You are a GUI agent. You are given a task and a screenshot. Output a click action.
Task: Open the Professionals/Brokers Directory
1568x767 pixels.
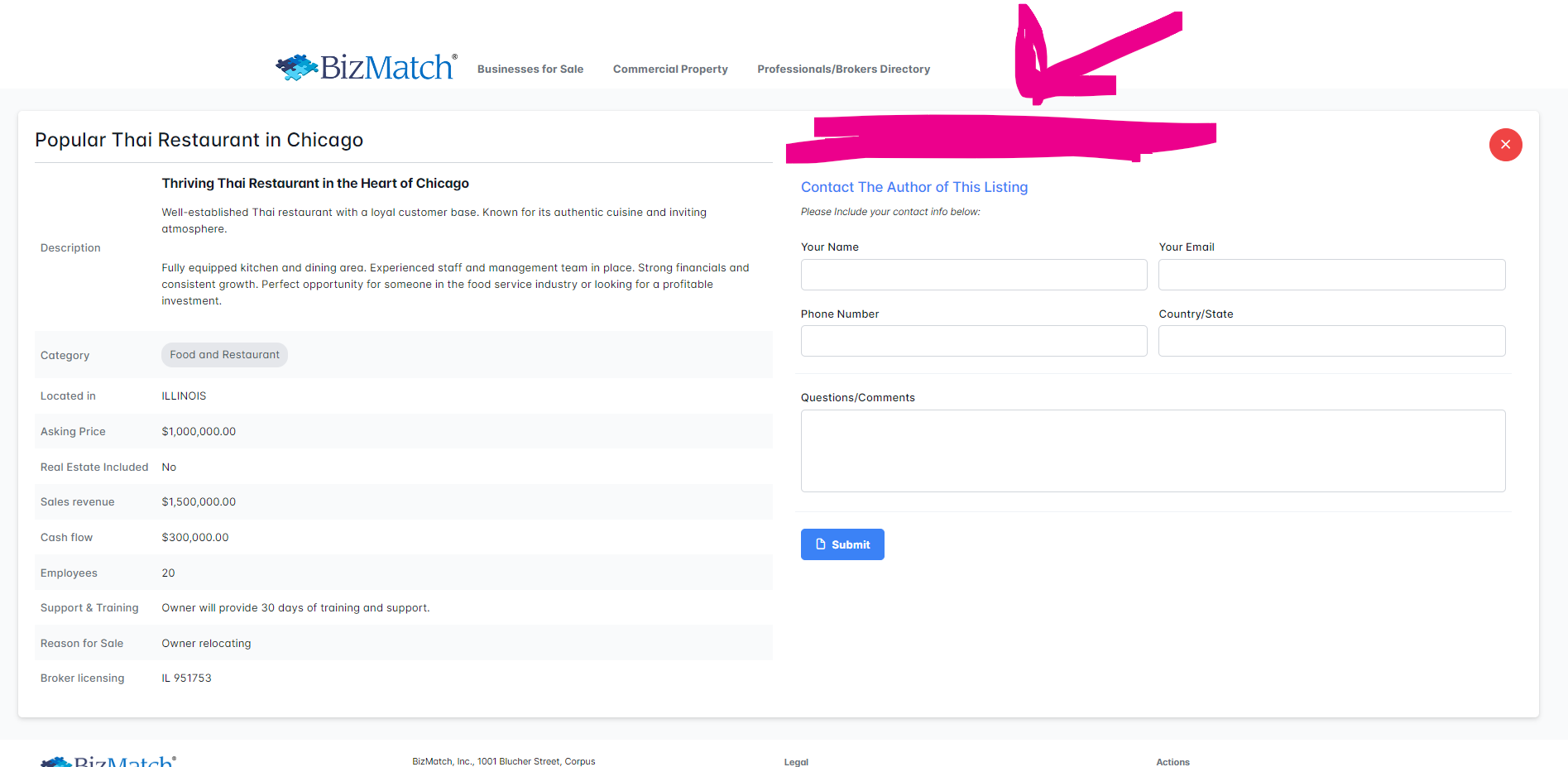pyautogui.click(x=843, y=70)
